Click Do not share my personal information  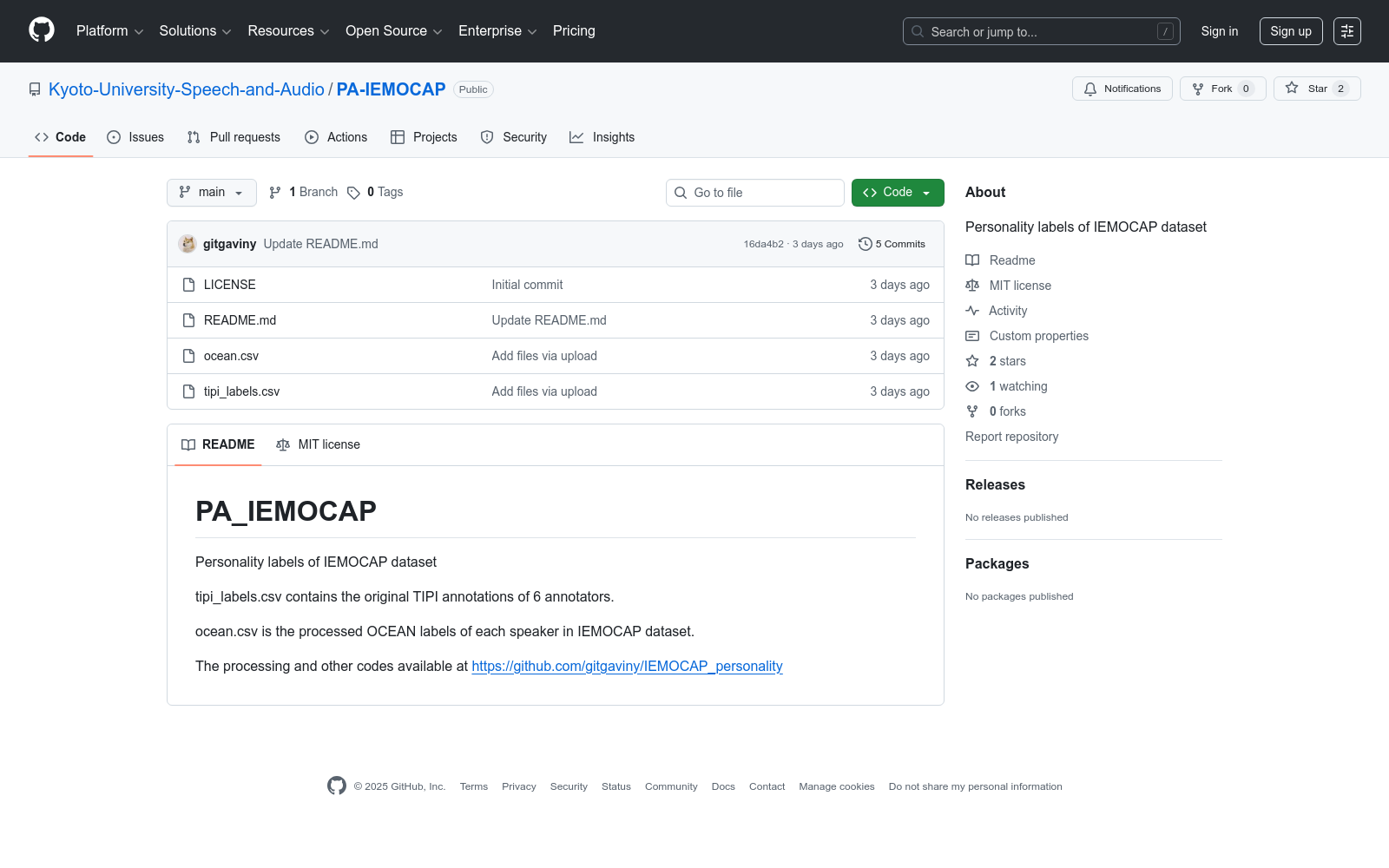tap(976, 786)
